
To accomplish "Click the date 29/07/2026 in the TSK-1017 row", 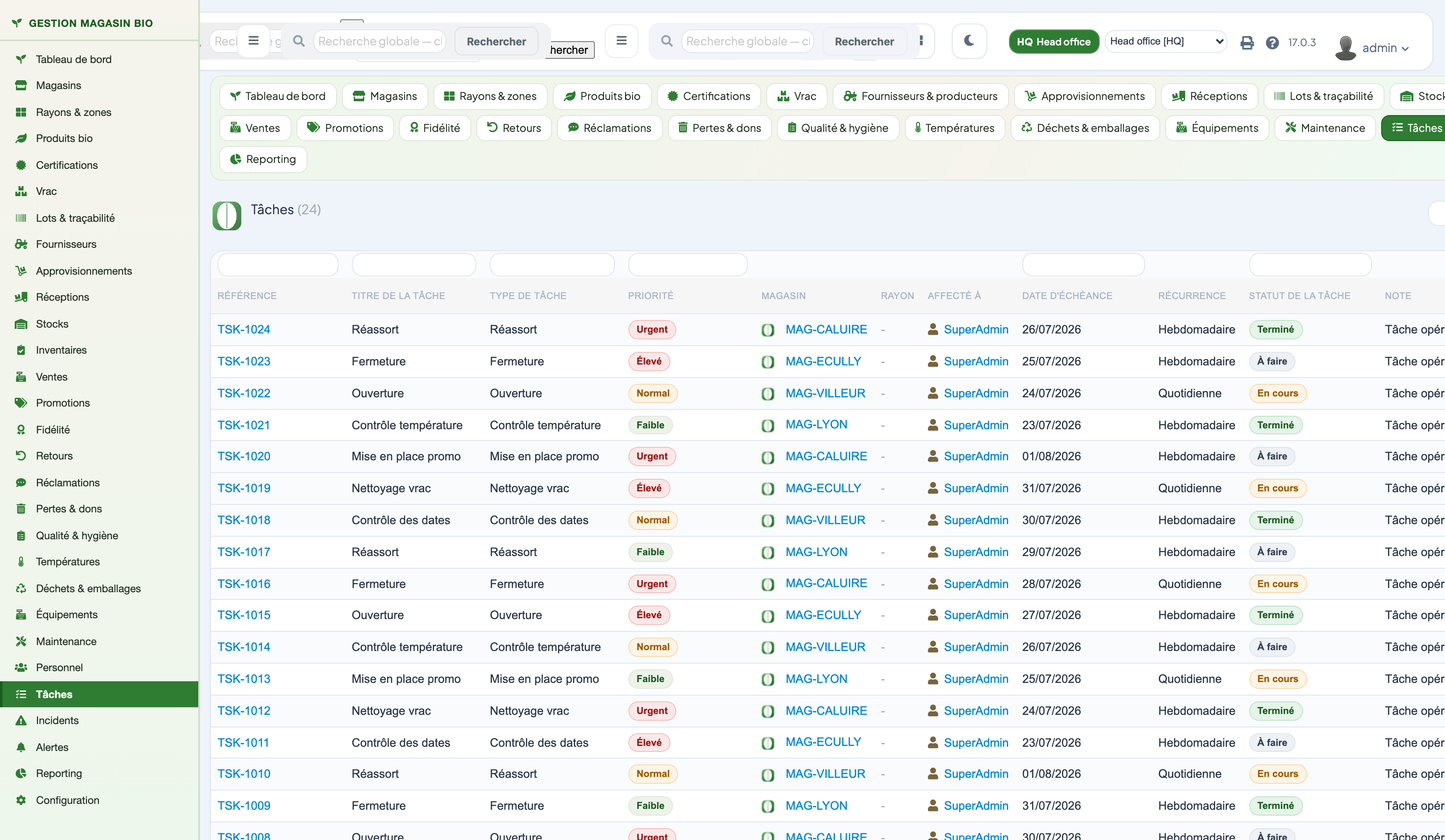I will (x=1051, y=552).
